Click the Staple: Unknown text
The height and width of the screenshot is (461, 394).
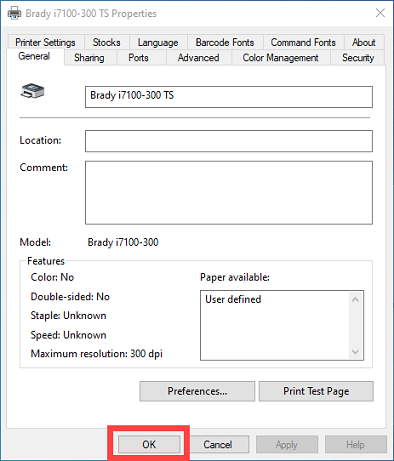pos(68,315)
